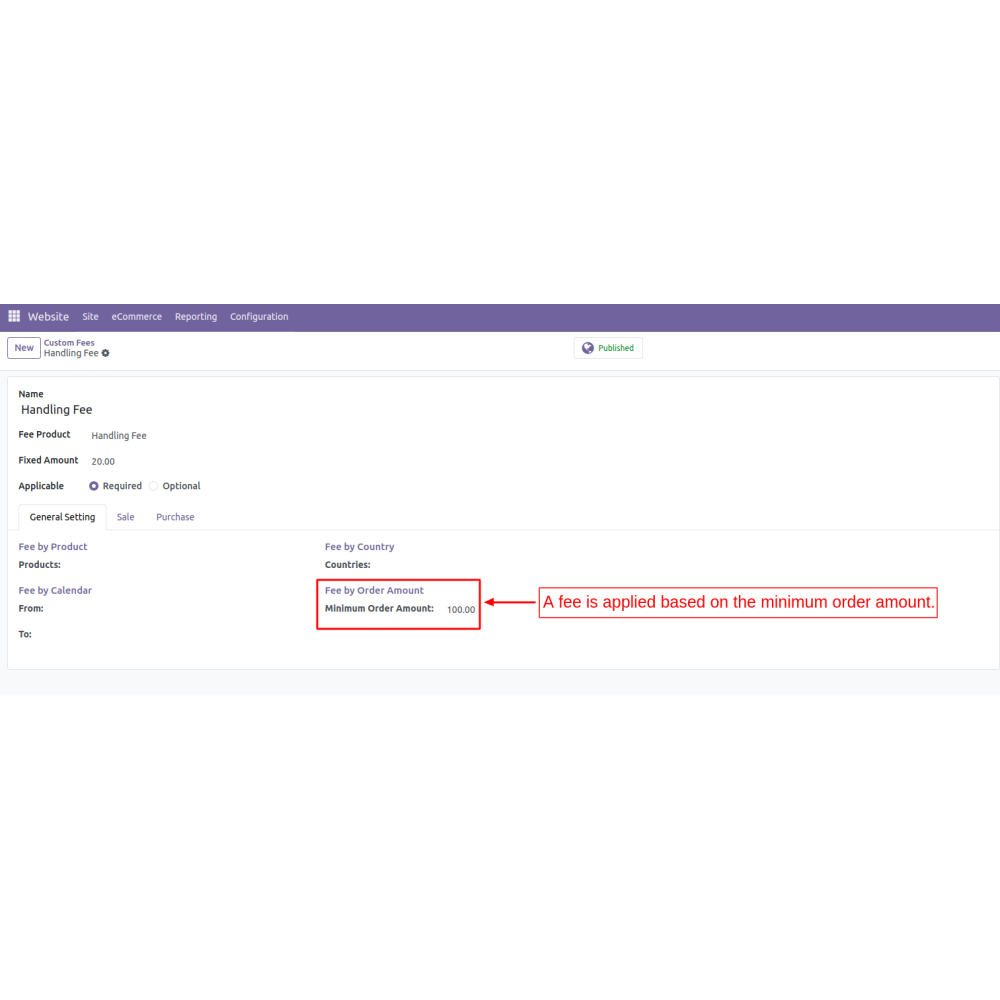Image resolution: width=1000 pixels, height=1000 pixels.
Task: Switch to the Sale tab
Action: [125, 517]
